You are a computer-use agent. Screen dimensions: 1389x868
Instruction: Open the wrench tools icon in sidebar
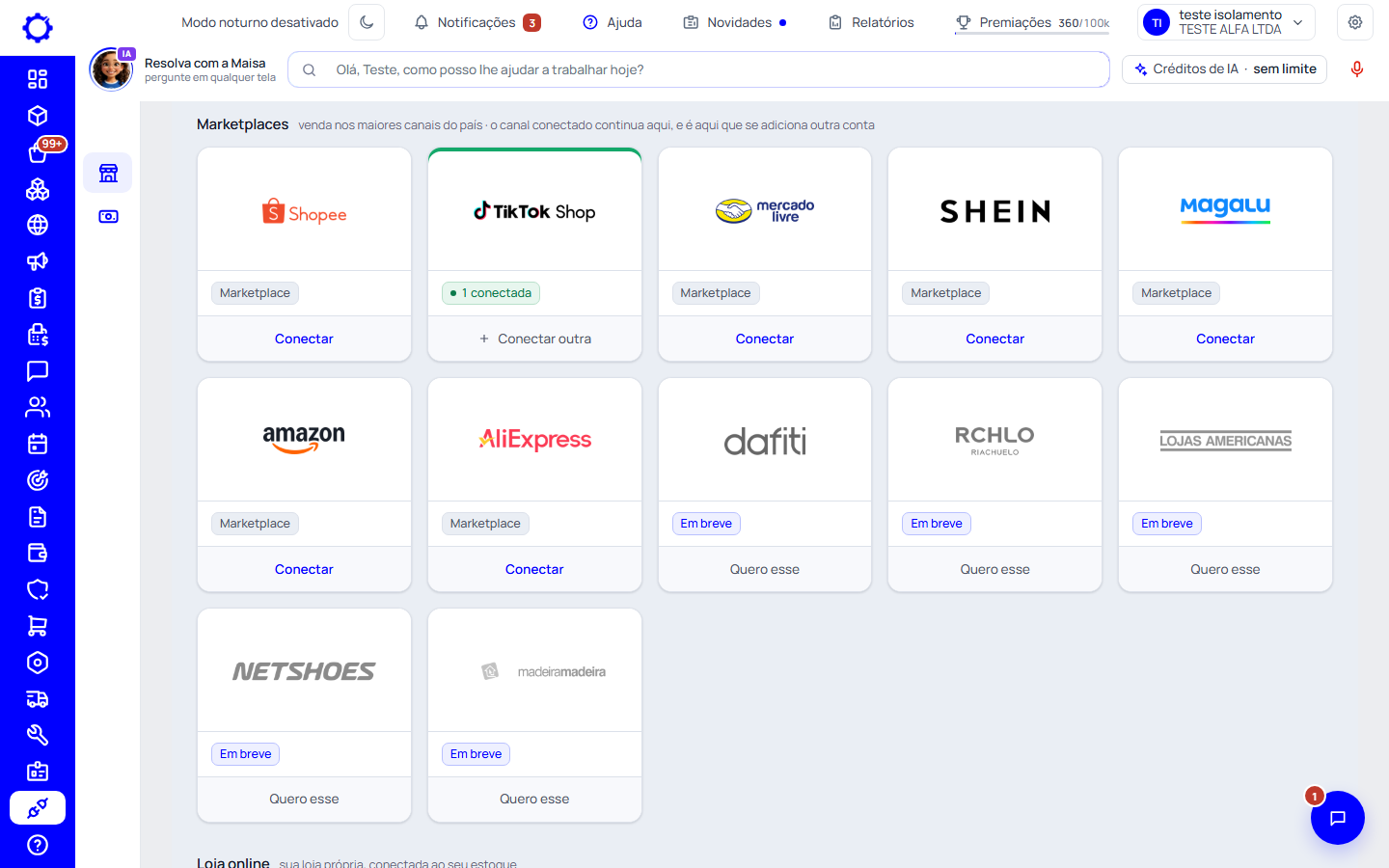pos(38,735)
